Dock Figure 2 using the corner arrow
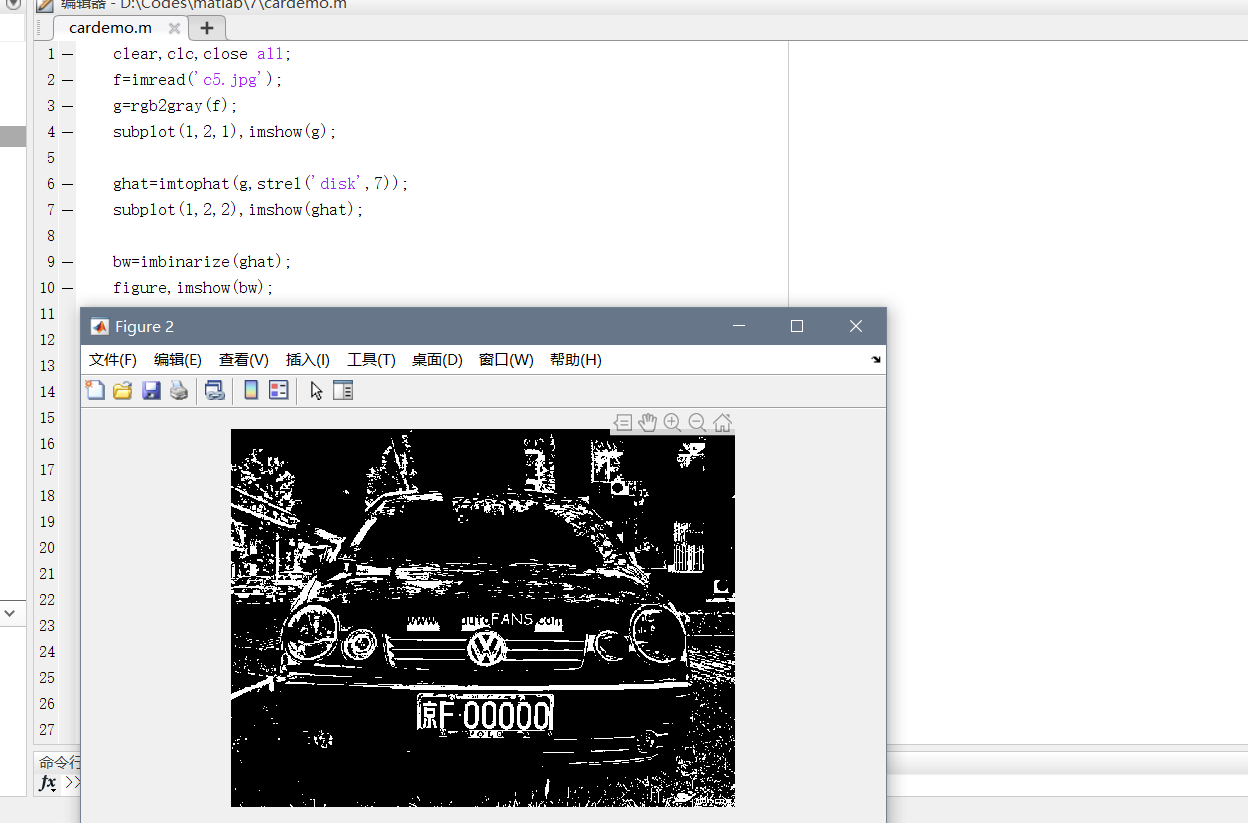 [876, 359]
